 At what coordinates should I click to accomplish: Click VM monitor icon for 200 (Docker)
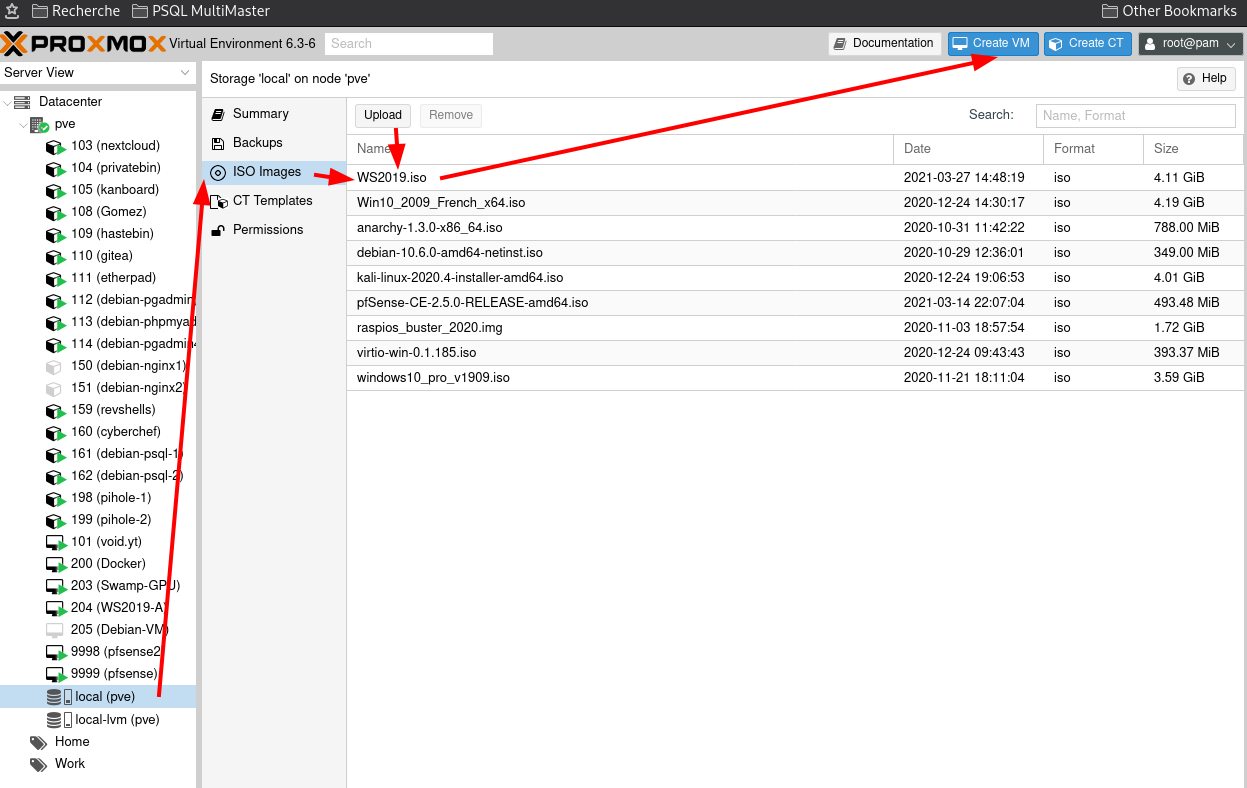[x=56, y=564]
